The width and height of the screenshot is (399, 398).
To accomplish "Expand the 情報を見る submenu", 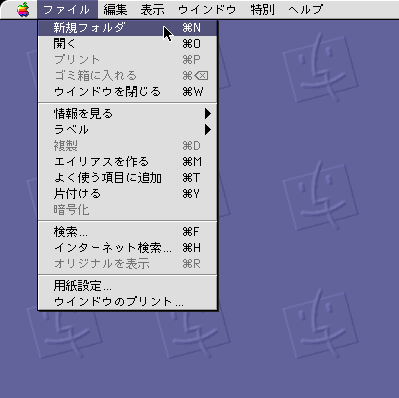I will click(128, 114).
